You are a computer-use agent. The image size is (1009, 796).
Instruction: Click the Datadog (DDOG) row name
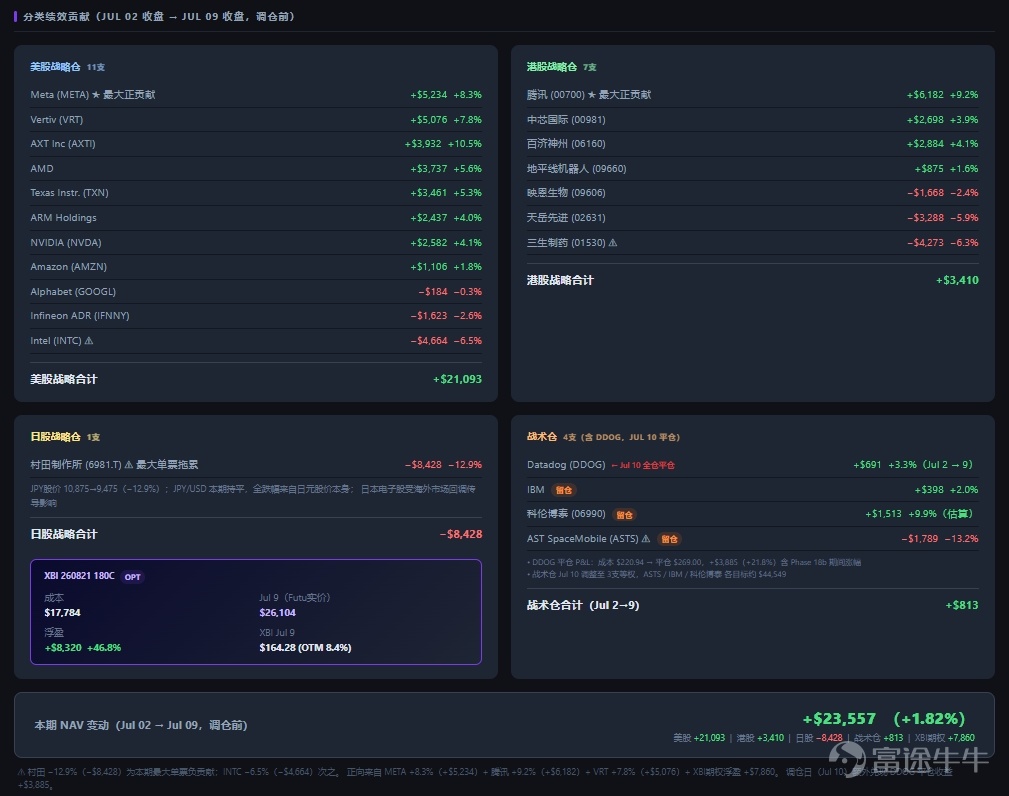click(x=566, y=465)
